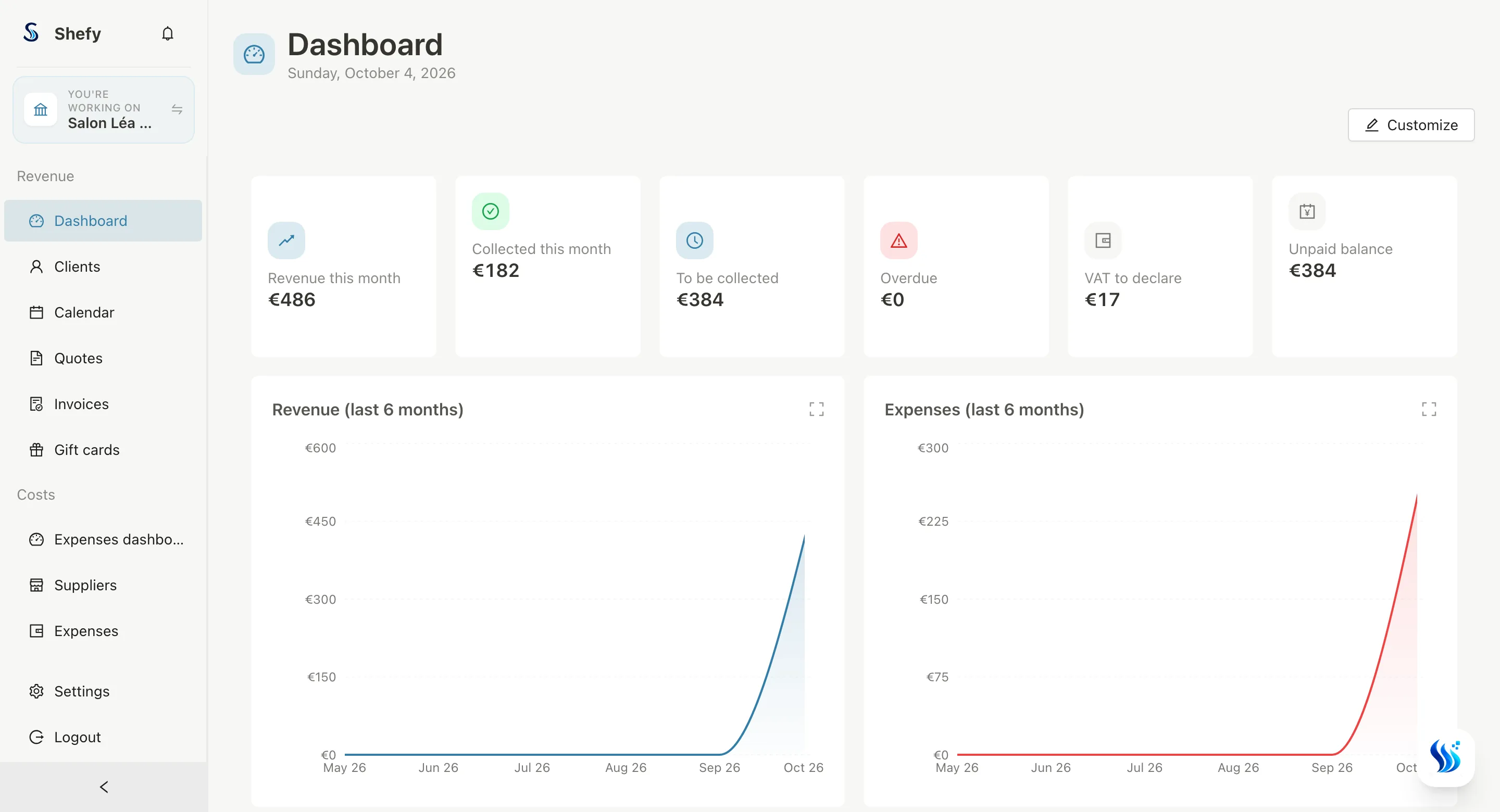
Task: Click the Expenses (last 6 months) title
Action: [984, 410]
